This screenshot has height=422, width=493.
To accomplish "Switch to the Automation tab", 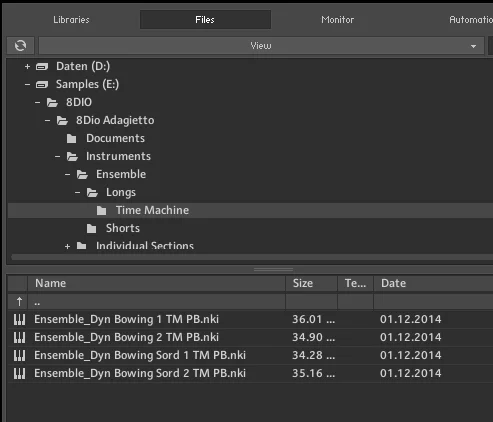I will pyautogui.click(x=471, y=20).
